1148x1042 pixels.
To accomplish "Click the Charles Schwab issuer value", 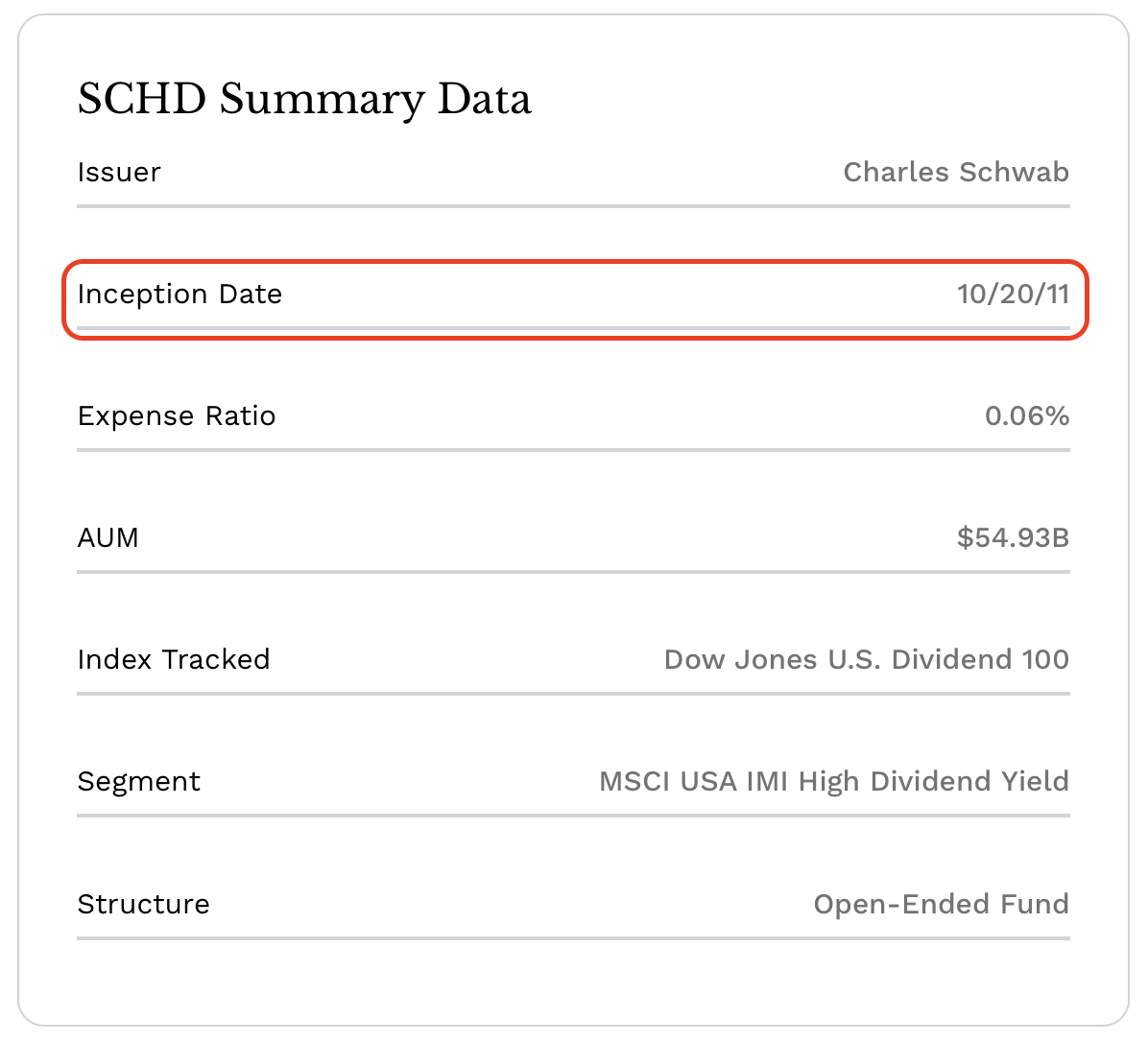I will point(956,173).
